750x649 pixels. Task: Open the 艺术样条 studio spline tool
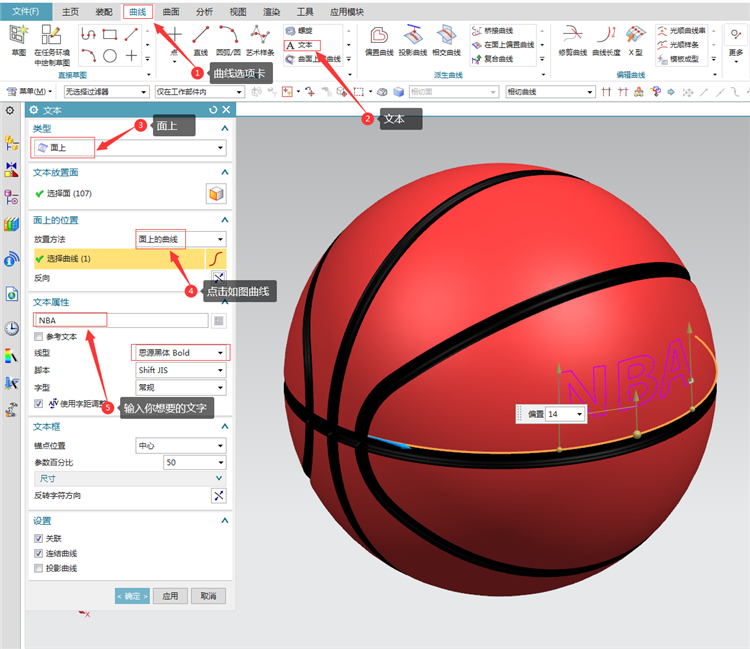tap(260, 41)
